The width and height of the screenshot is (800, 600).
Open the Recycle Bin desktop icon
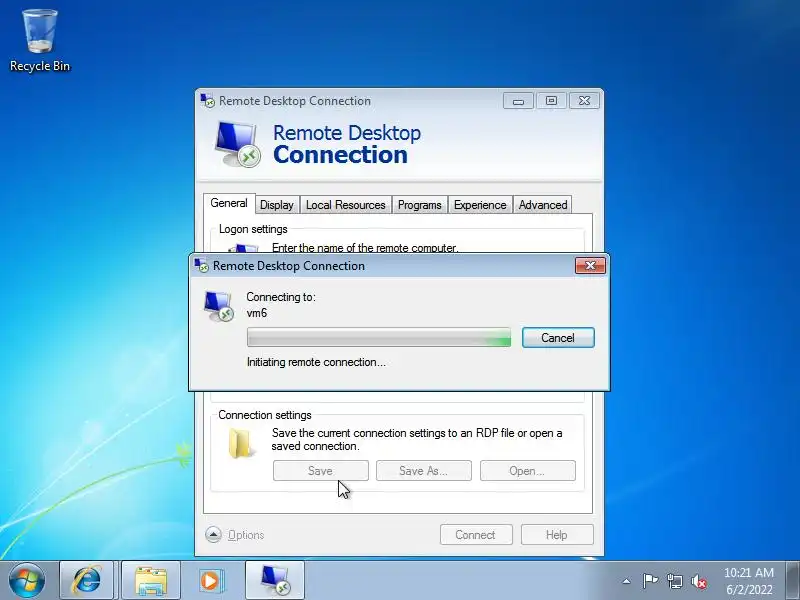pos(40,41)
